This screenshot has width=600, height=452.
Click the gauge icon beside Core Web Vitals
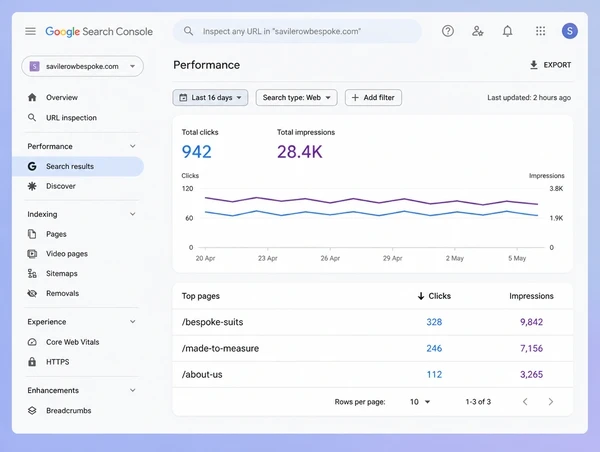pos(32,342)
